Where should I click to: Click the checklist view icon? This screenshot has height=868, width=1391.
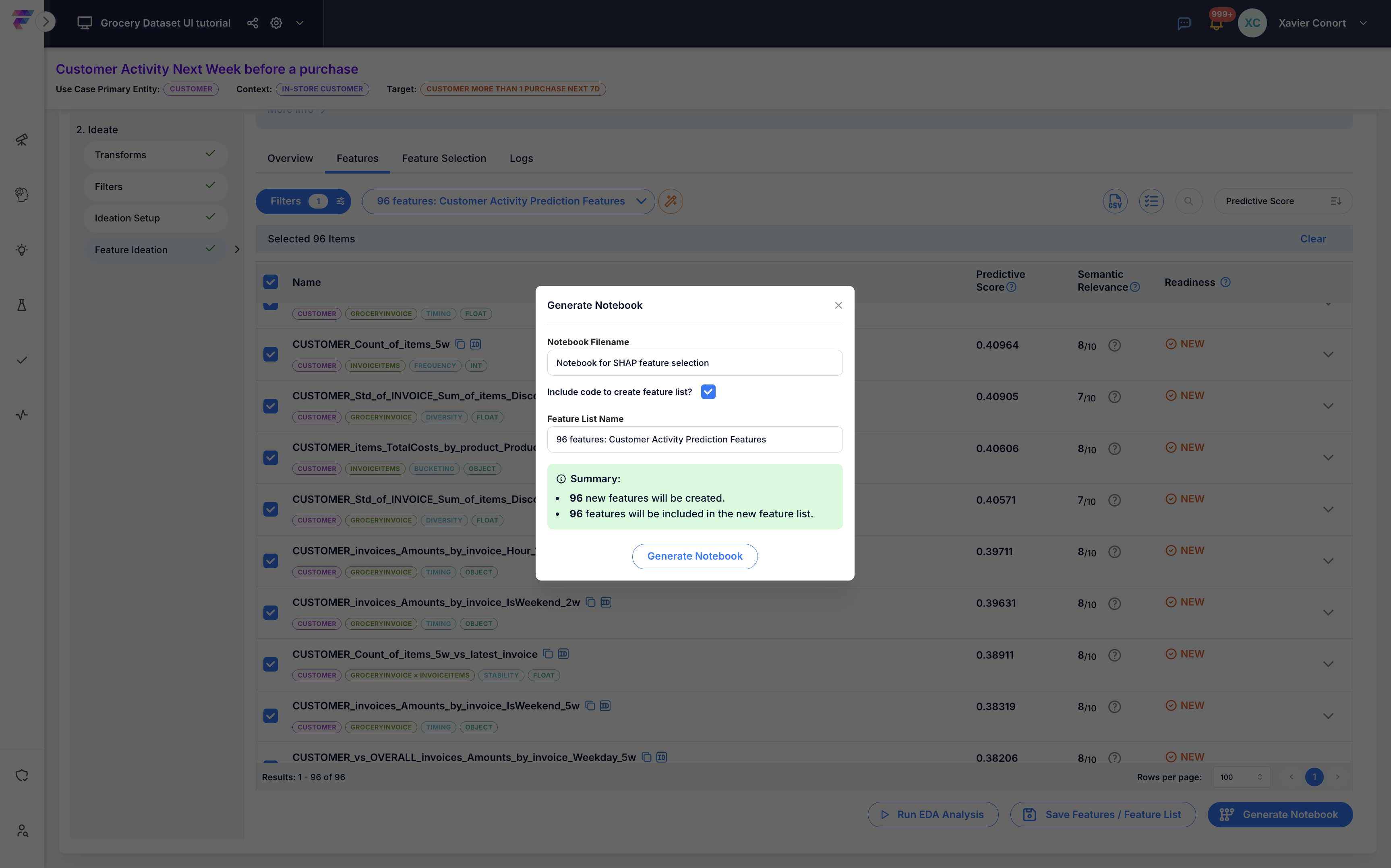tap(1151, 201)
